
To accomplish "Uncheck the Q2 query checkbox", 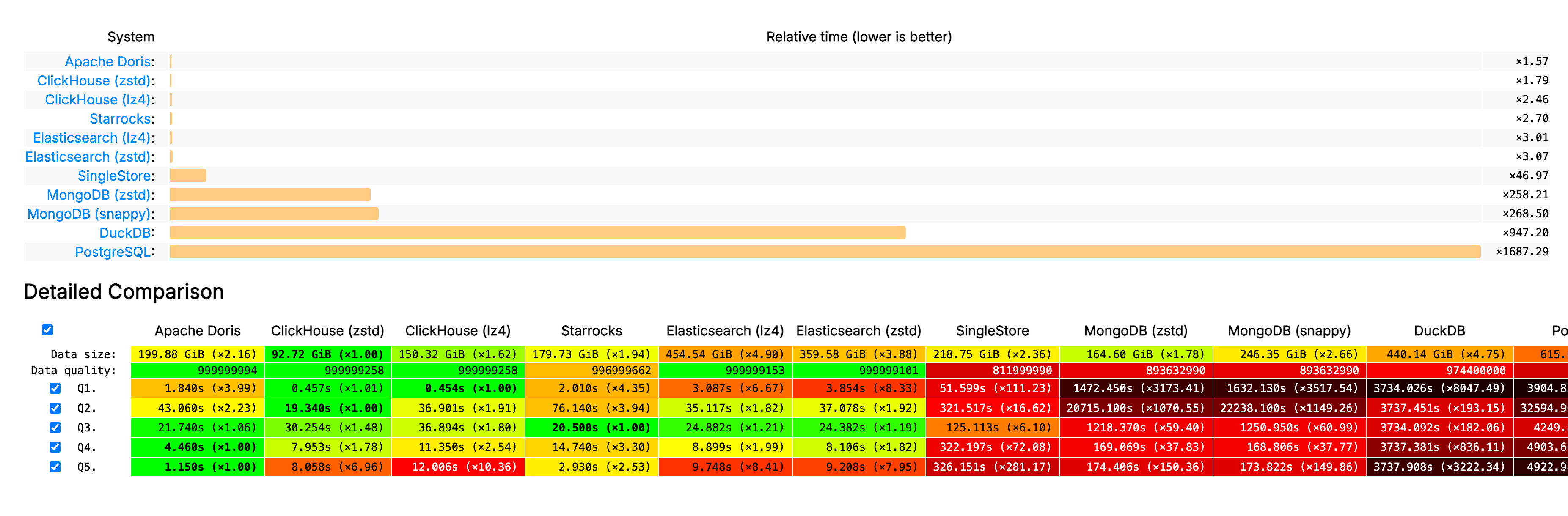I will pos(55,408).
